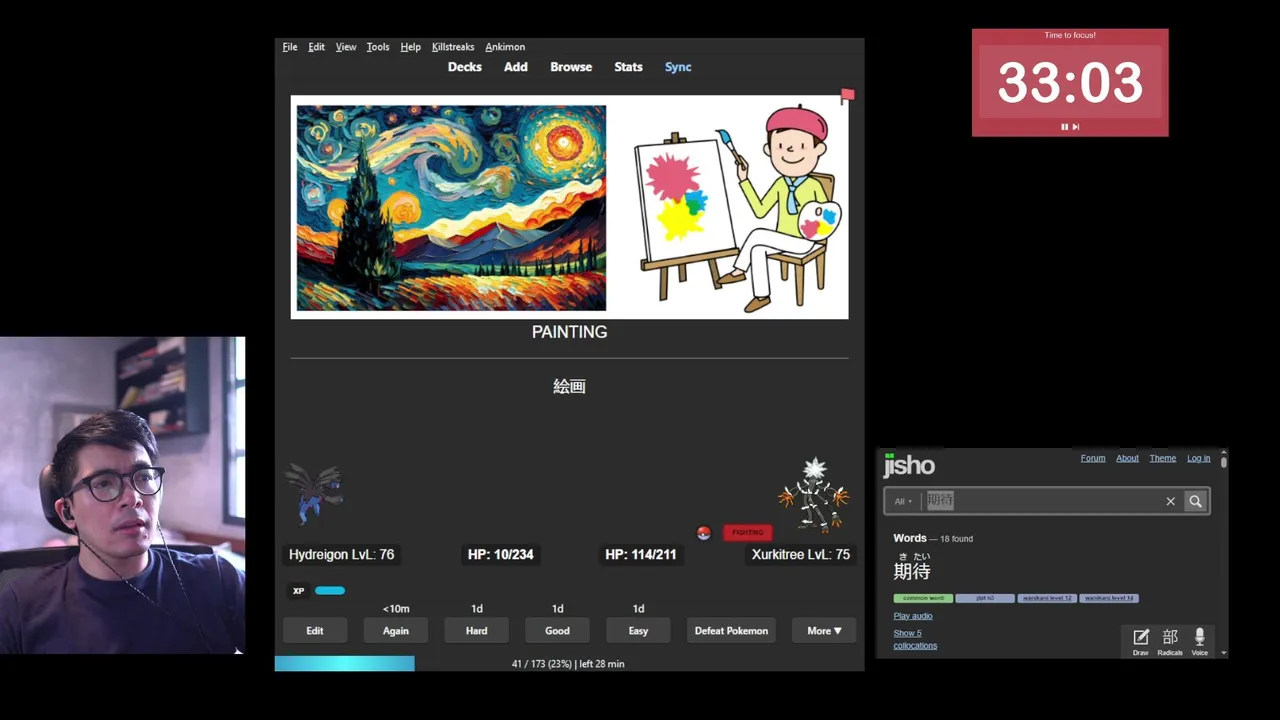Click the Hydreigon sprite
The width and height of the screenshot is (1280, 720).
(x=315, y=493)
